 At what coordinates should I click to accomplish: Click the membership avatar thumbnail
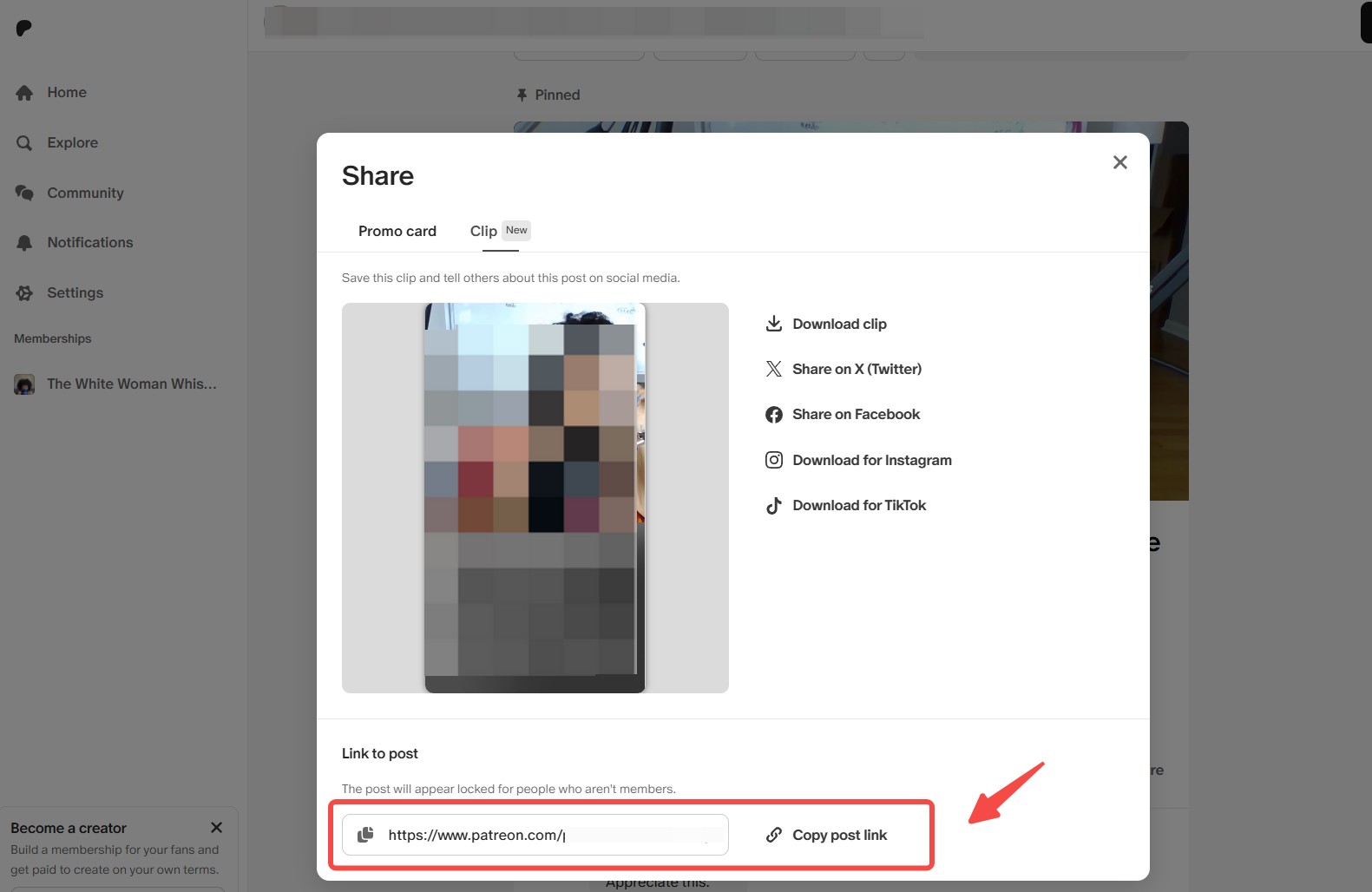[24, 384]
